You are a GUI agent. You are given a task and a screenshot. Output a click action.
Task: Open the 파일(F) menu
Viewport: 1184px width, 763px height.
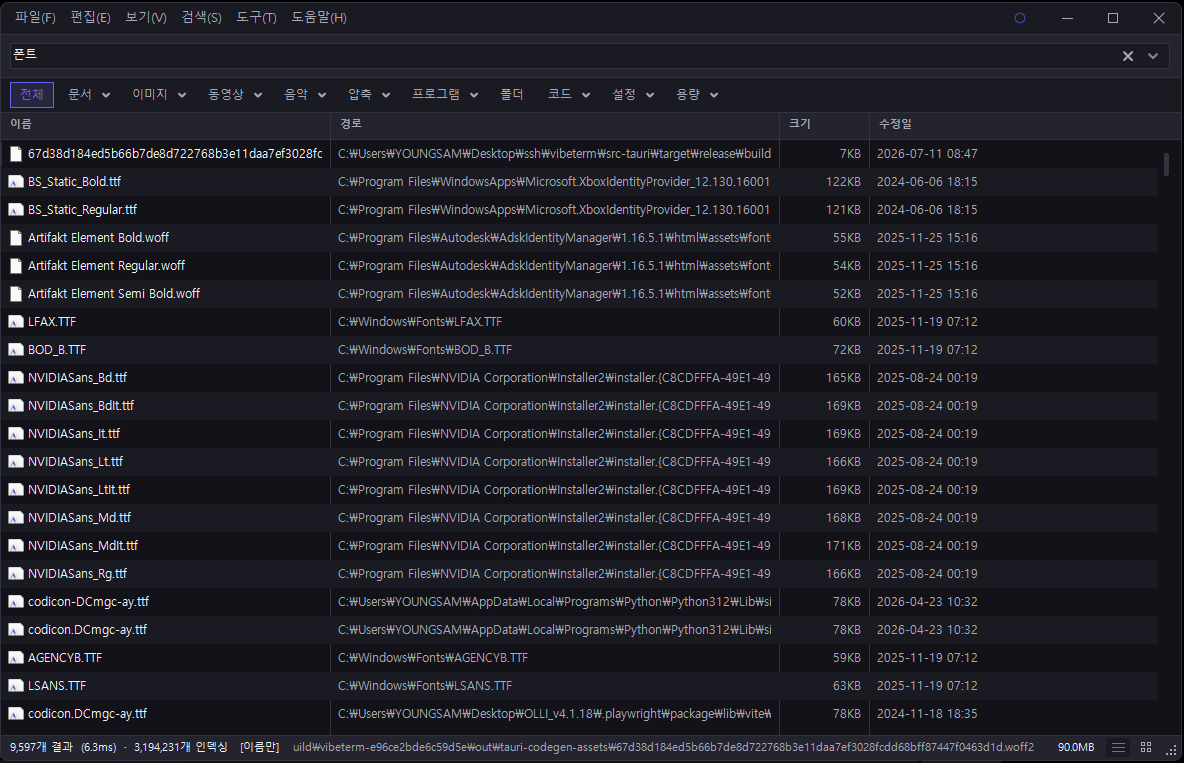35,17
